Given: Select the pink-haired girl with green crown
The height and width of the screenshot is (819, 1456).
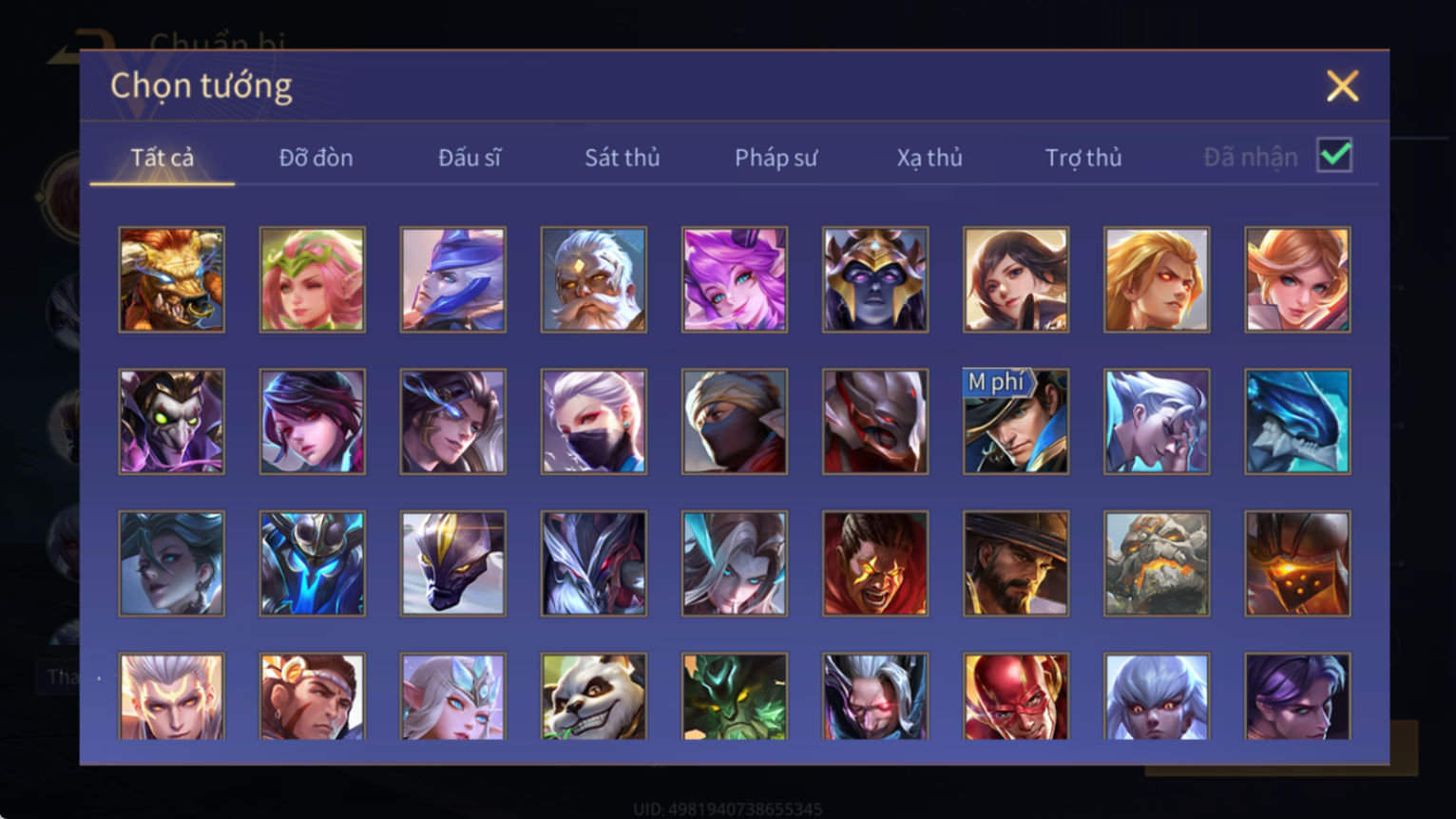Looking at the screenshot, I should [313, 279].
